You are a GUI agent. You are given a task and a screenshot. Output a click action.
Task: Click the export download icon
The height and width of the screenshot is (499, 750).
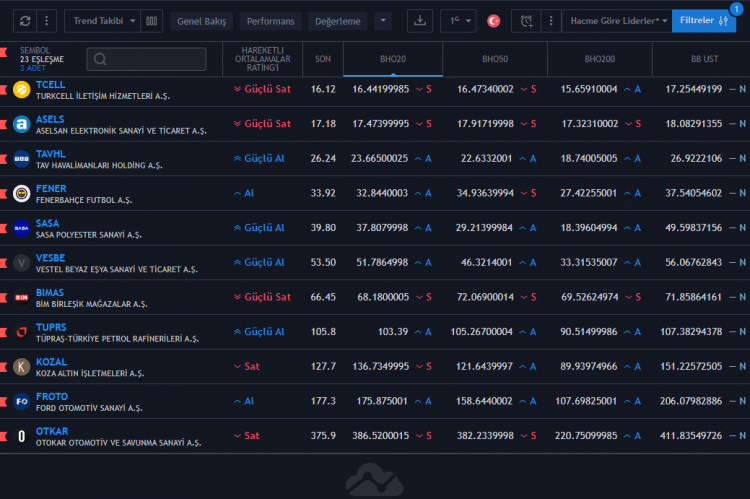(x=420, y=21)
